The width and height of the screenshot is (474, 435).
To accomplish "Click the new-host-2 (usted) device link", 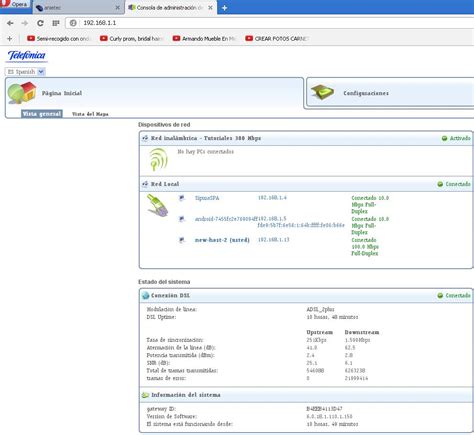I will pos(222,240).
